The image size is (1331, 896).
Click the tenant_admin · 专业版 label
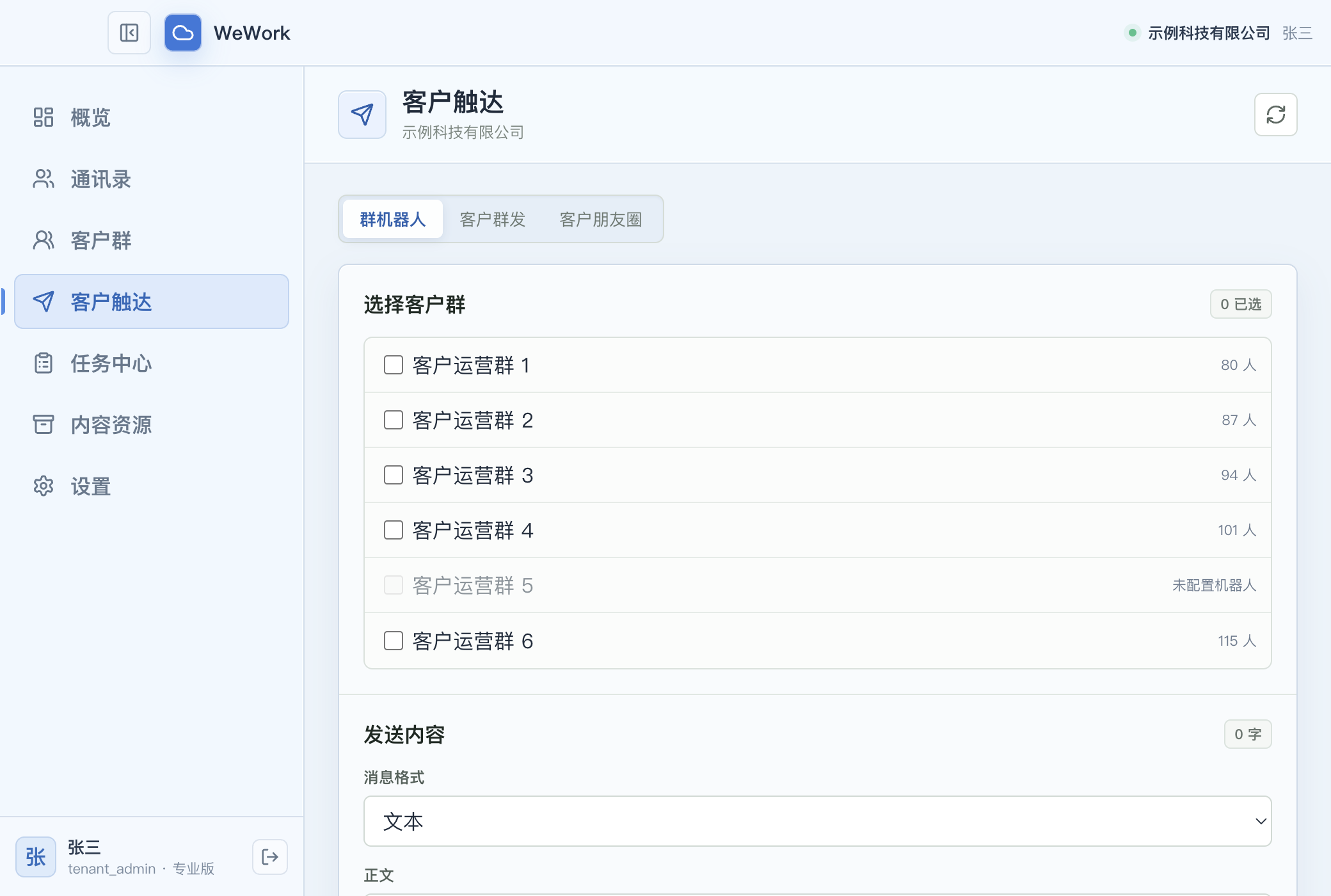(x=141, y=868)
